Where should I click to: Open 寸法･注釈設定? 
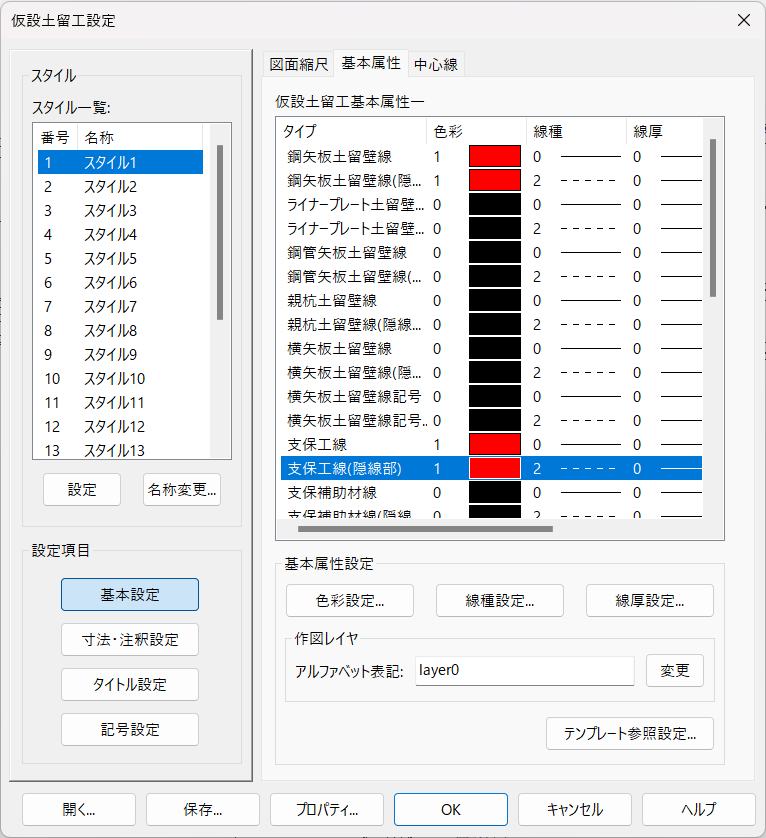[130, 639]
